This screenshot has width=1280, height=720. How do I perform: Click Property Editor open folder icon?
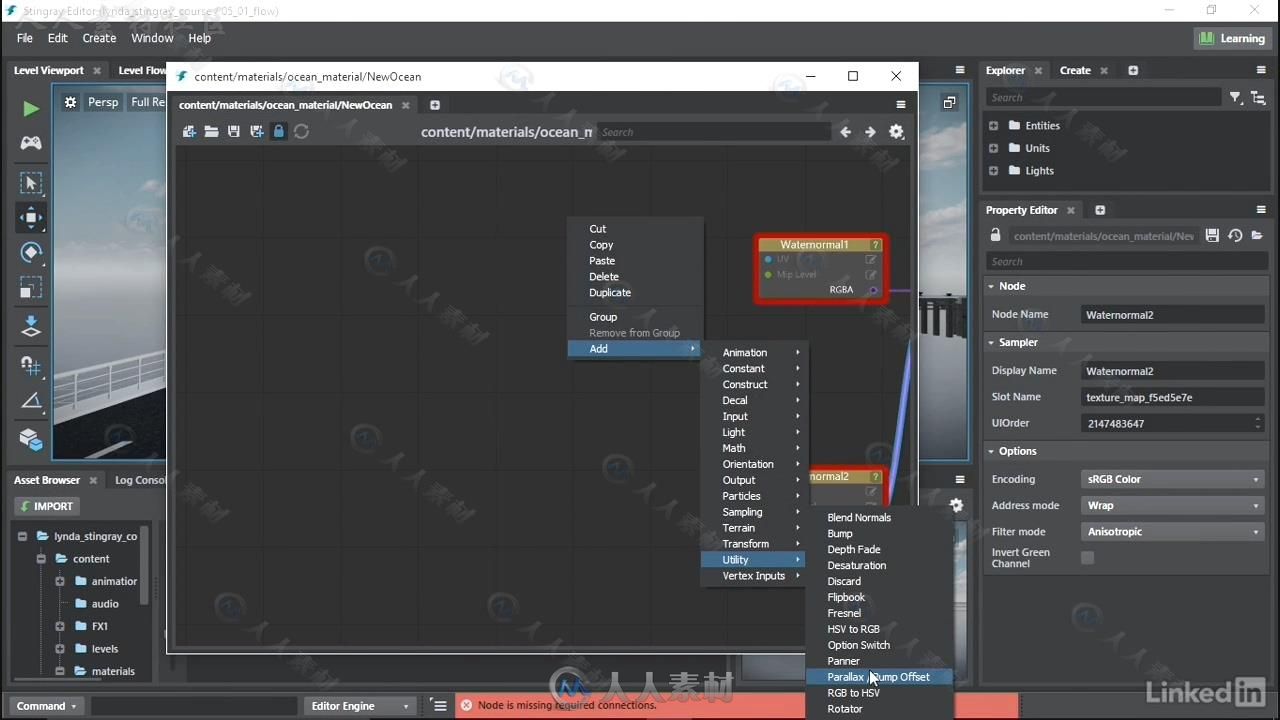(1258, 236)
